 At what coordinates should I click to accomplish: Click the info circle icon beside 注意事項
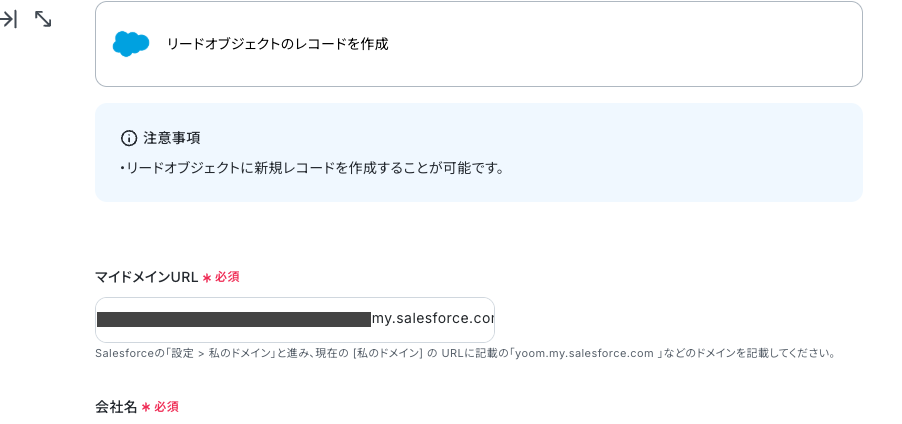click(x=129, y=138)
